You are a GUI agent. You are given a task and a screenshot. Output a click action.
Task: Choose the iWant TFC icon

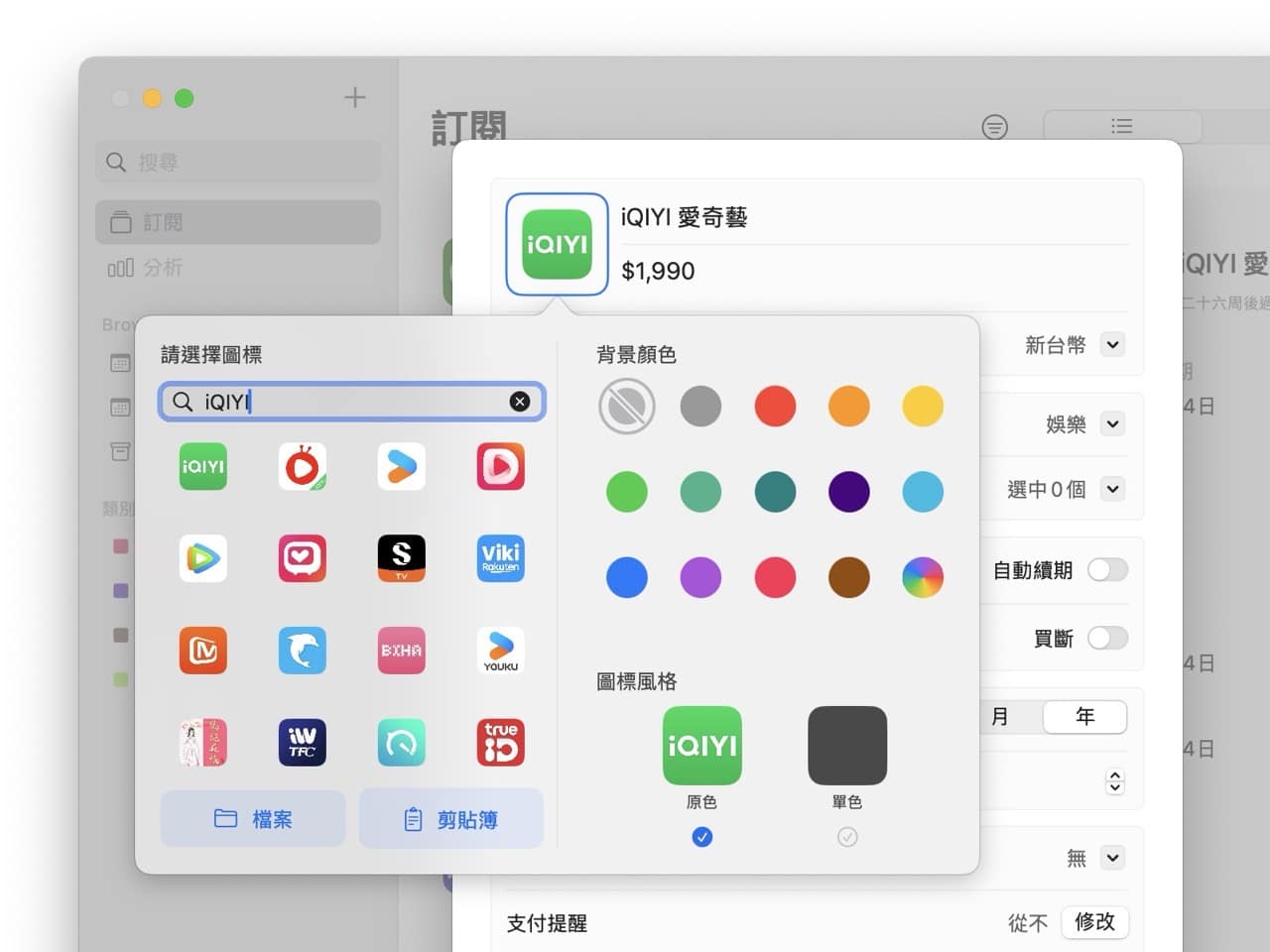pos(303,743)
